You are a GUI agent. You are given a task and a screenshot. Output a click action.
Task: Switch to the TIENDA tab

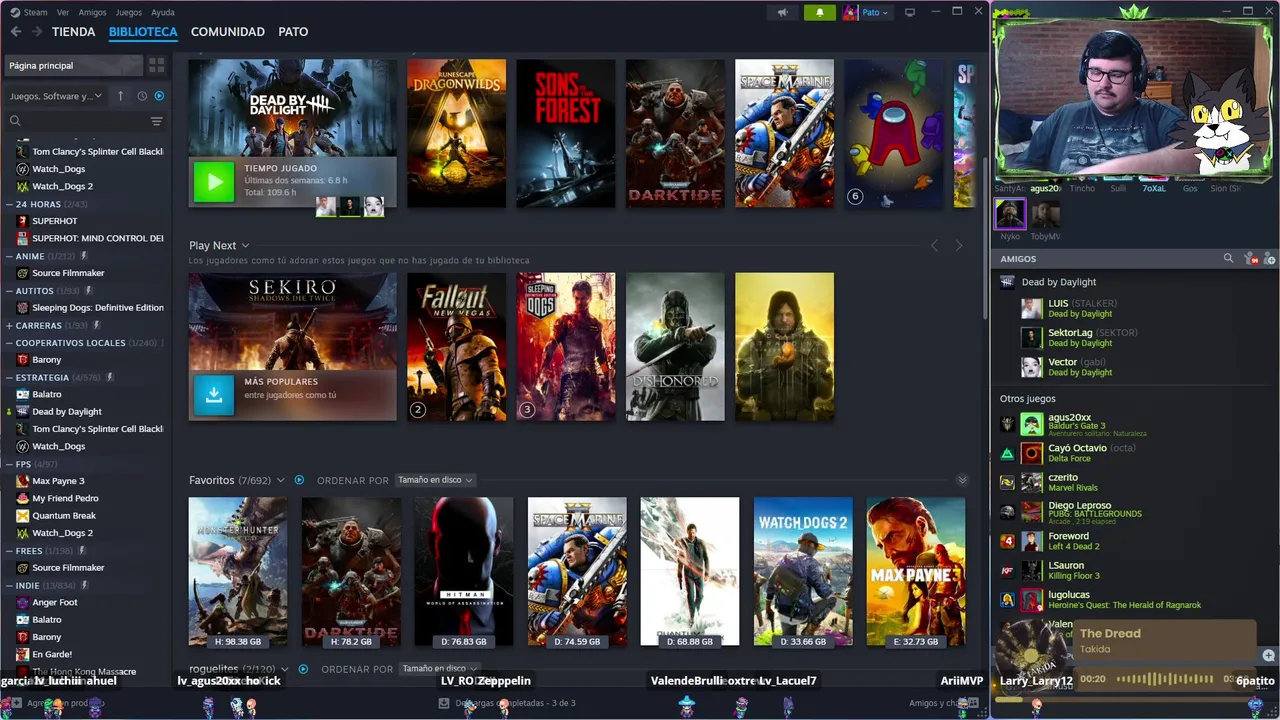click(74, 32)
